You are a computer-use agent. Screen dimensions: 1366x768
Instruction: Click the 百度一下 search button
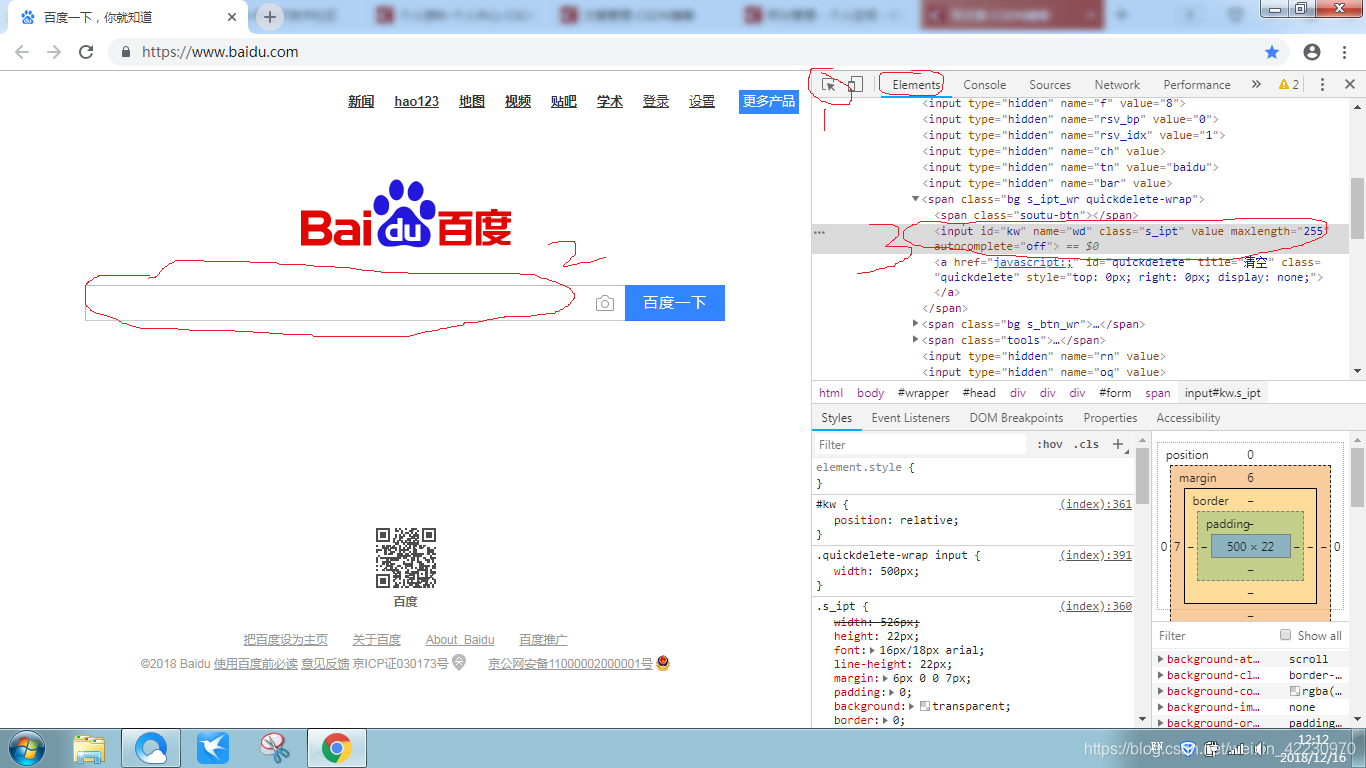[x=675, y=303]
